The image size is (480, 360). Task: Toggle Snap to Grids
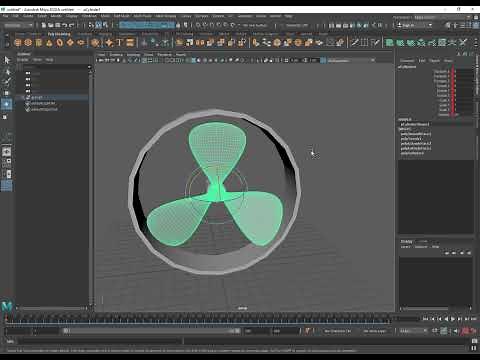pyautogui.click(x=198, y=25)
